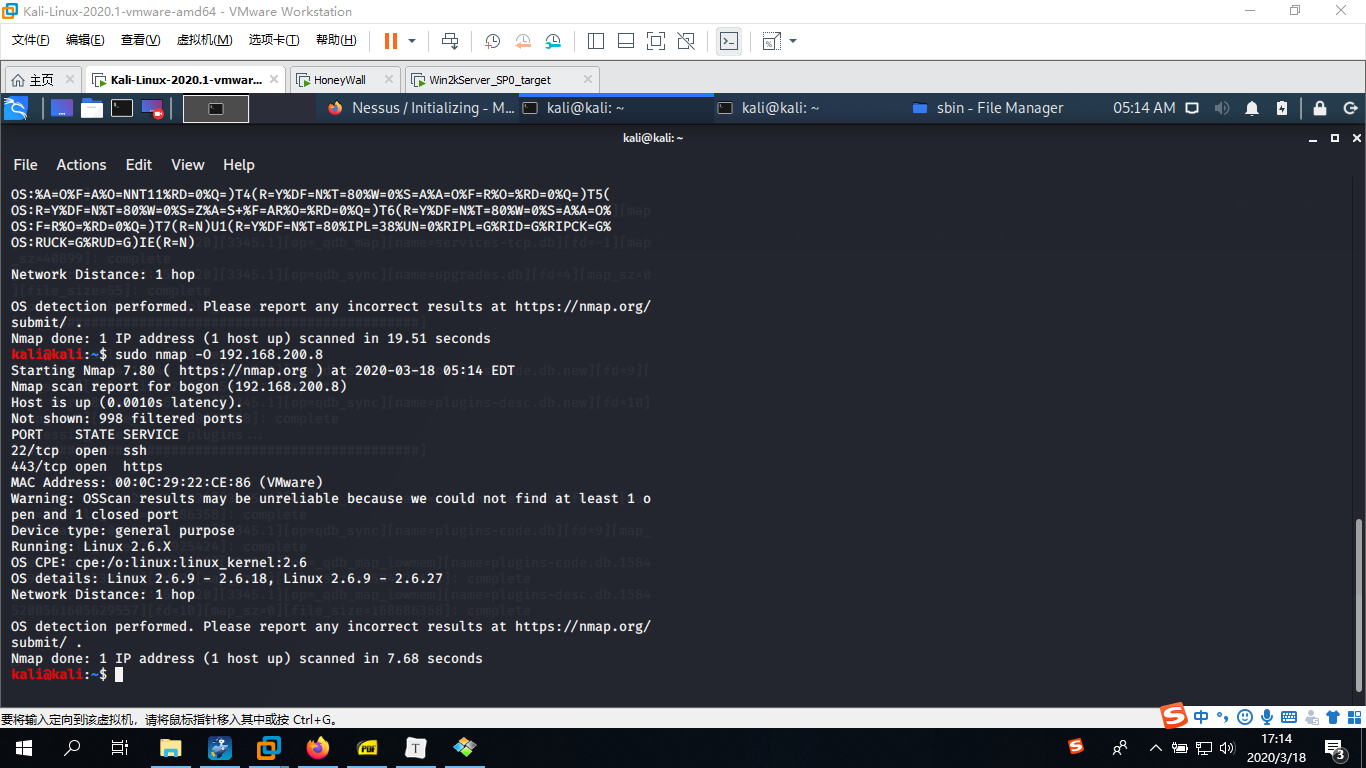The height and width of the screenshot is (768, 1366).
Task: Launch file manager from Kali panel
Action: coord(92,108)
